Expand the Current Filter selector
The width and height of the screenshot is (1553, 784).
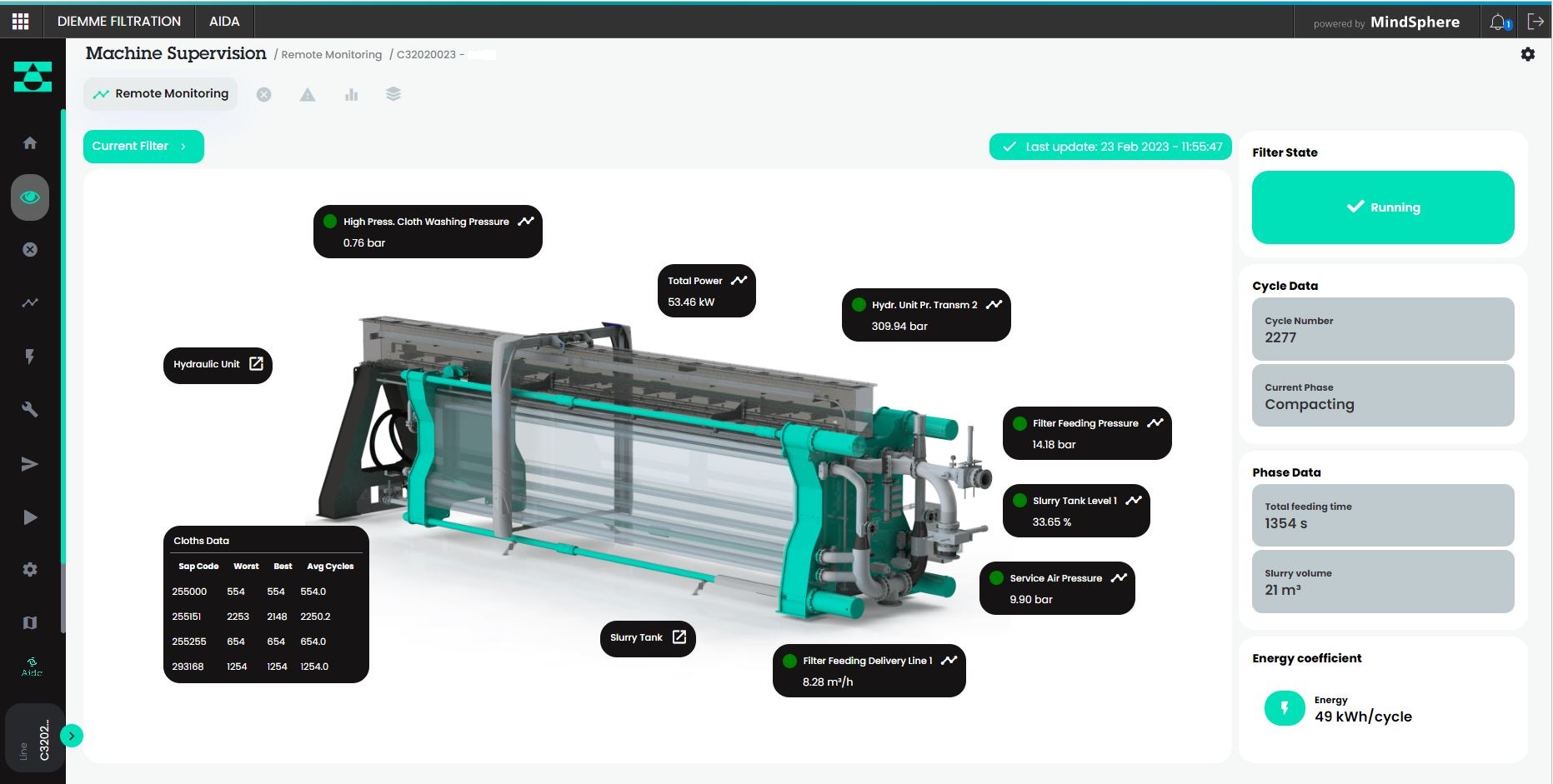point(143,147)
